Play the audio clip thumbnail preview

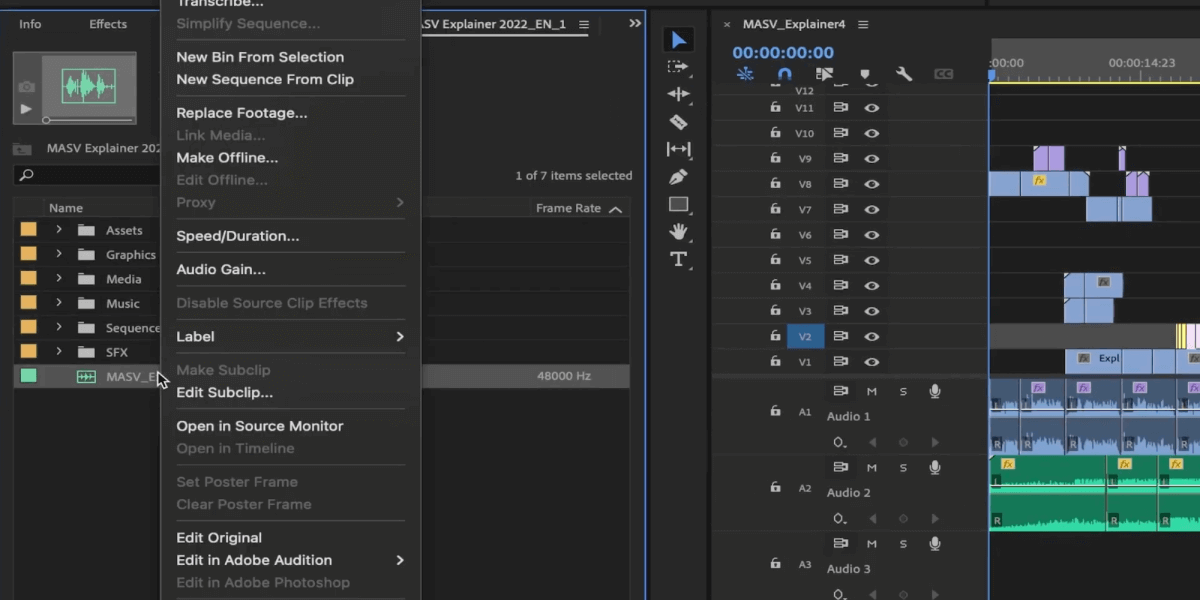pos(26,109)
